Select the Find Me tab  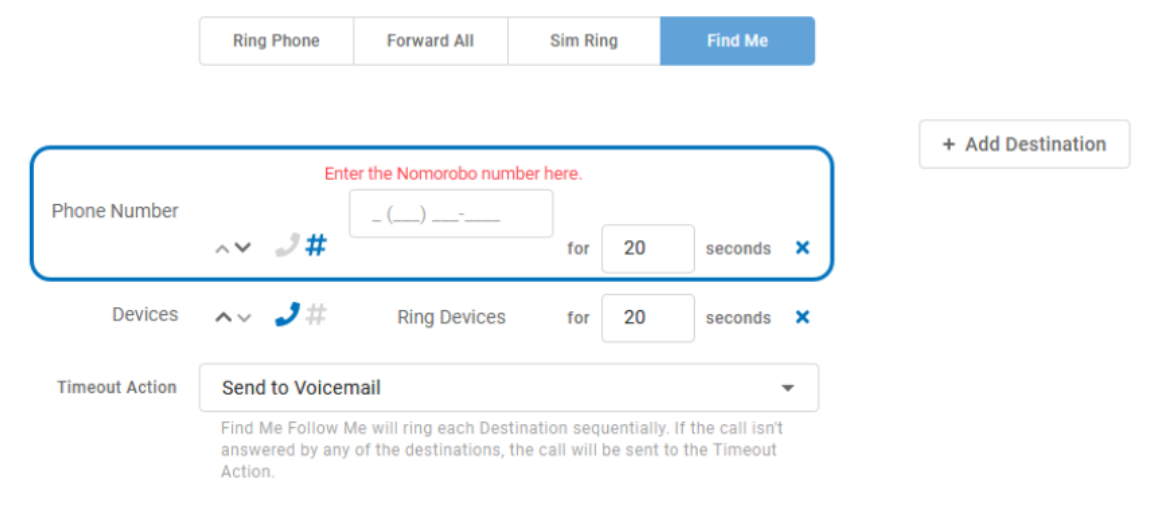click(737, 41)
